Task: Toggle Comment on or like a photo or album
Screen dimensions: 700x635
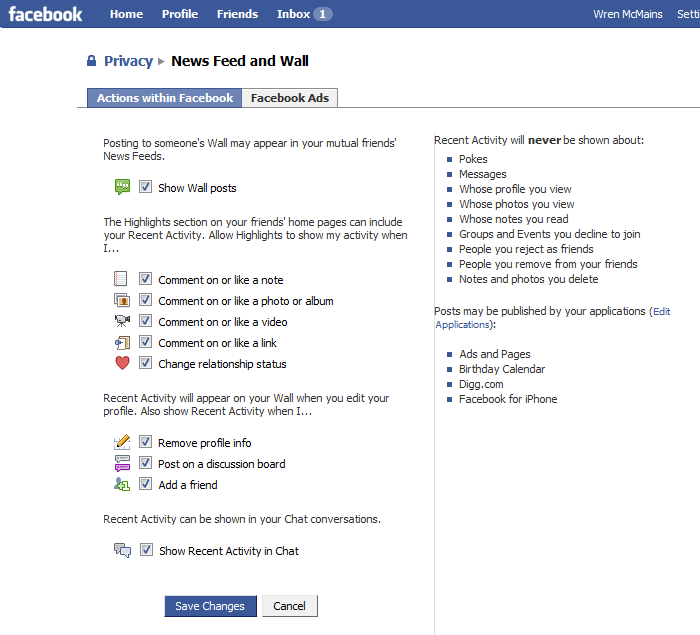Action: click(x=145, y=300)
